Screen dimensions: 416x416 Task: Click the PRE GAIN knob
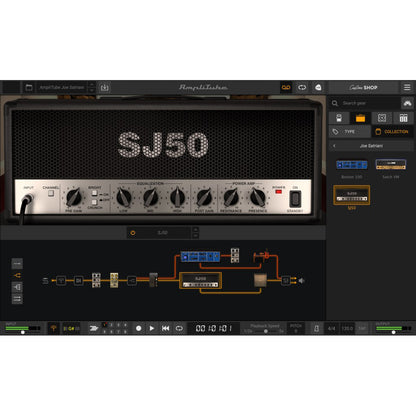point(74,197)
